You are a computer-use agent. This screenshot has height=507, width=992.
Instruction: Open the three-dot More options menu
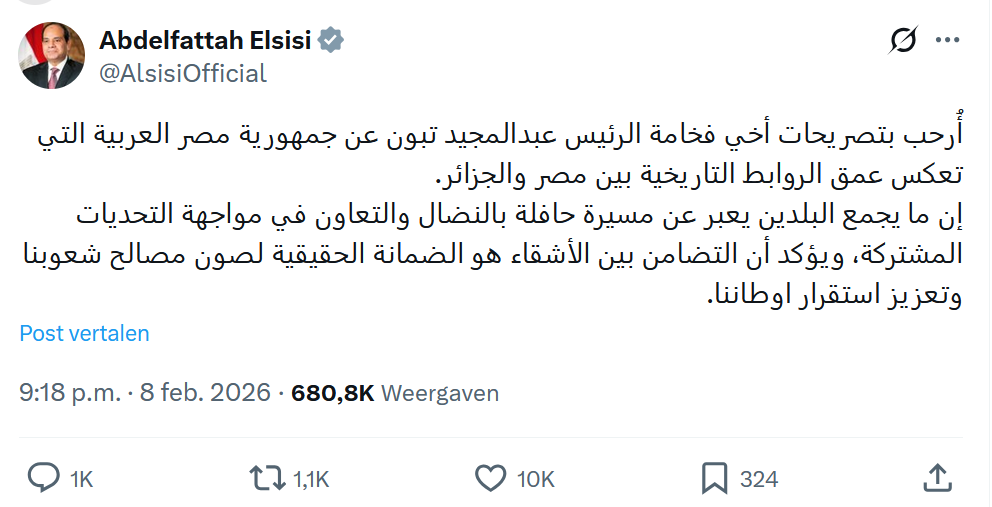pos(948,41)
